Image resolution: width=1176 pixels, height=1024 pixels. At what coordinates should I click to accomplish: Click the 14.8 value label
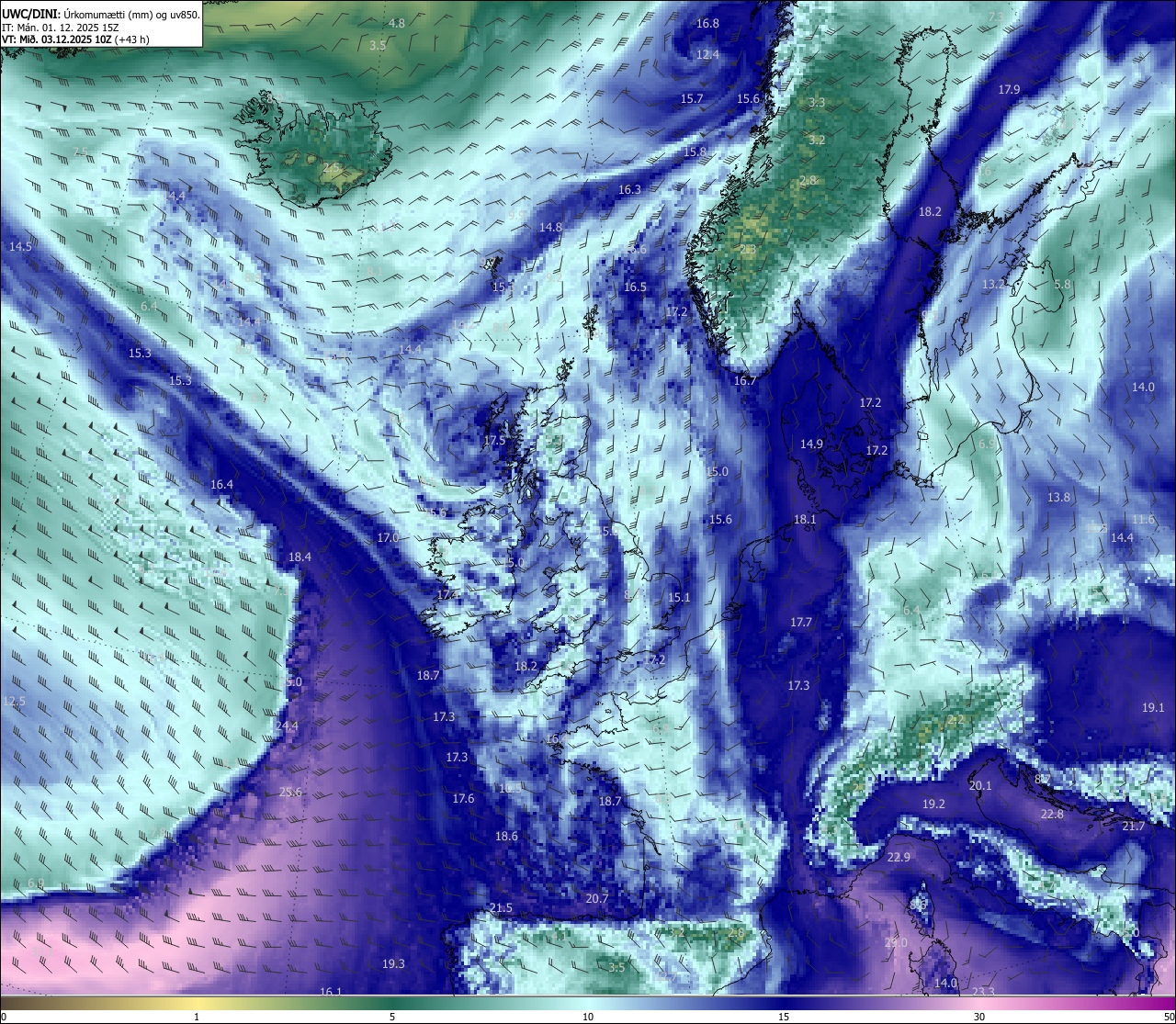pyautogui.click(x=550, y=227)
